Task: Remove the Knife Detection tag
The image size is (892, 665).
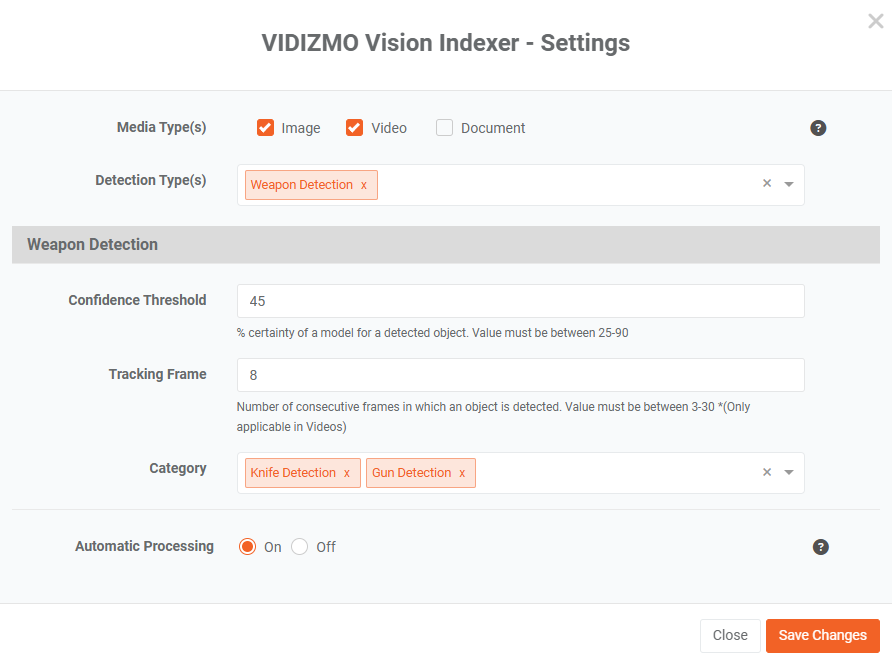Action: click(346, 473)
